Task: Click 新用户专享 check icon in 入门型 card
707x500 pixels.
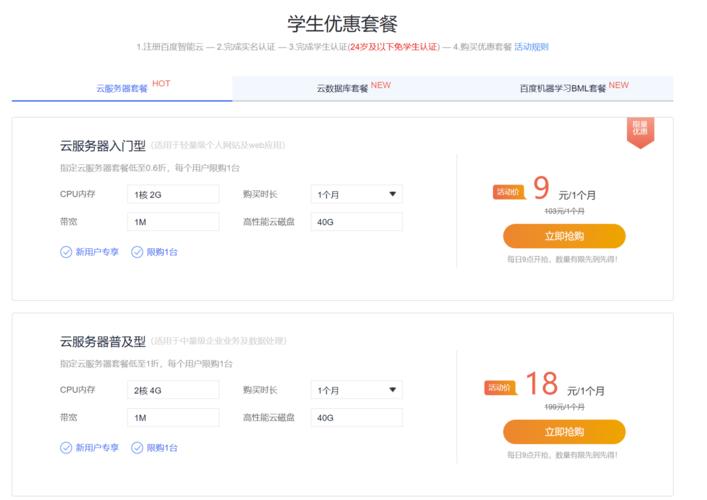Action: point(66,252)
